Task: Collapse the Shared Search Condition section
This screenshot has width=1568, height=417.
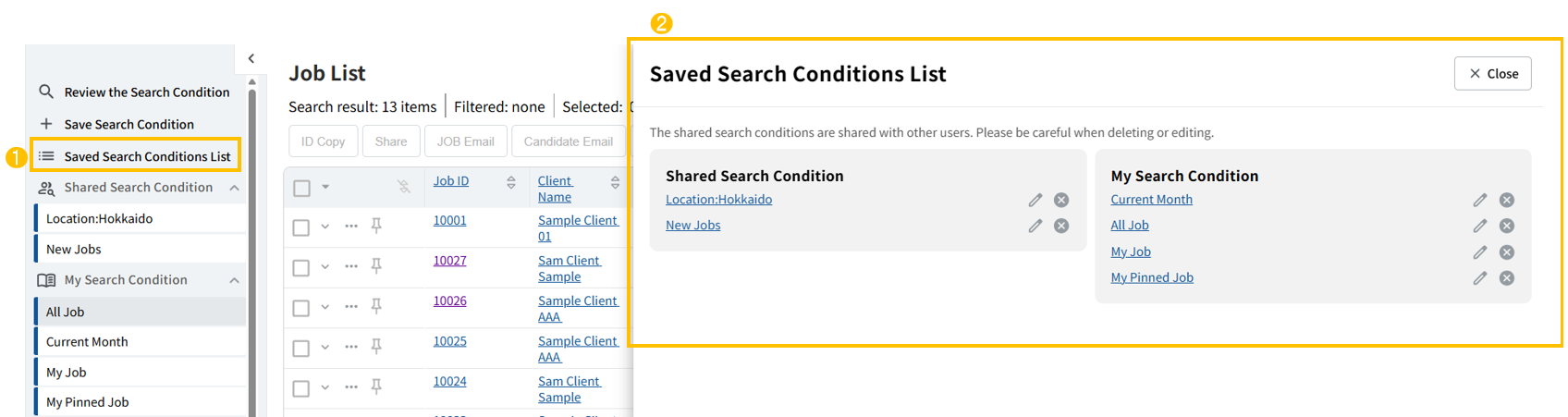Action: [235, 188]
